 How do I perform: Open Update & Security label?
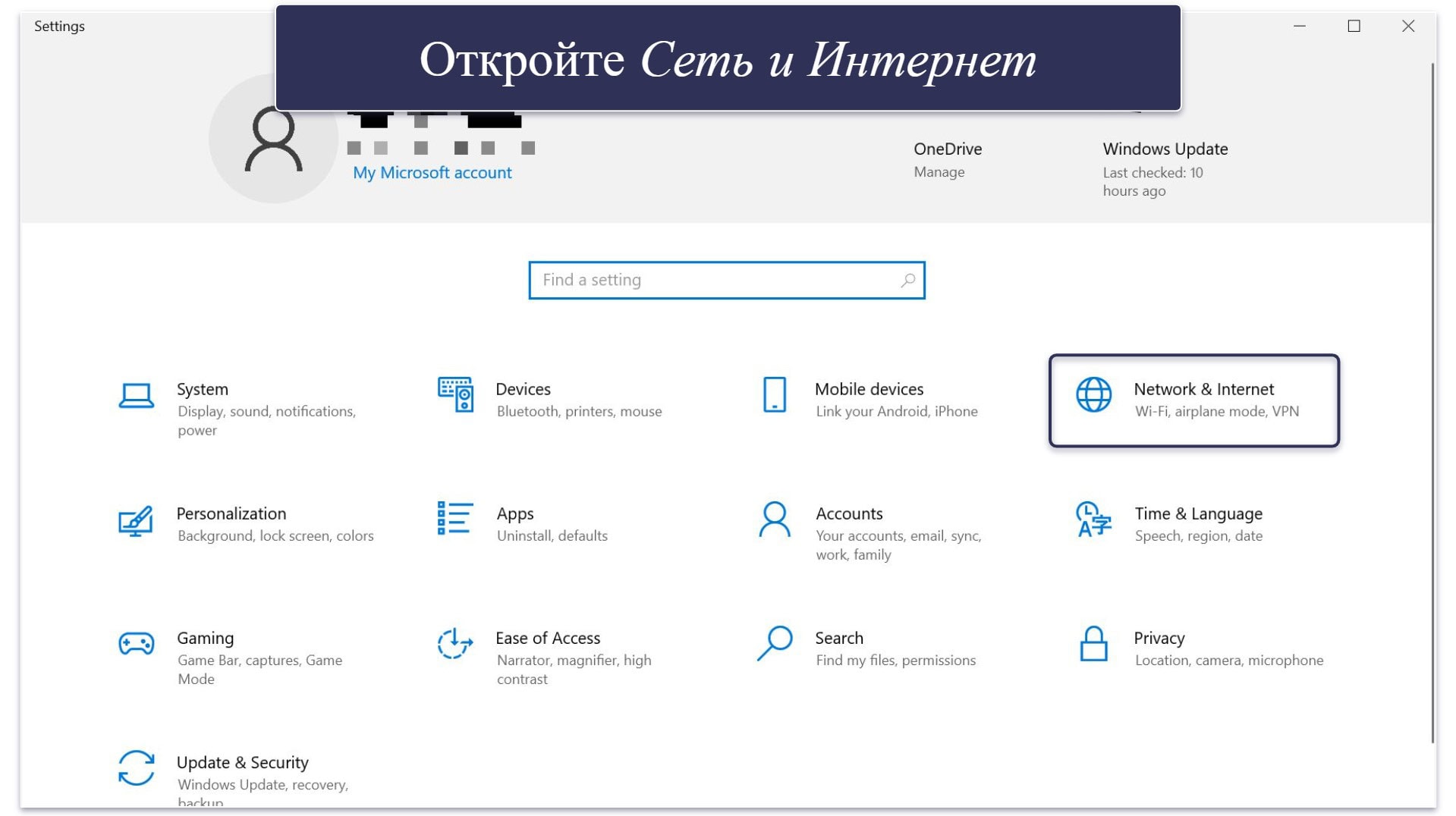tap(243, 763)
